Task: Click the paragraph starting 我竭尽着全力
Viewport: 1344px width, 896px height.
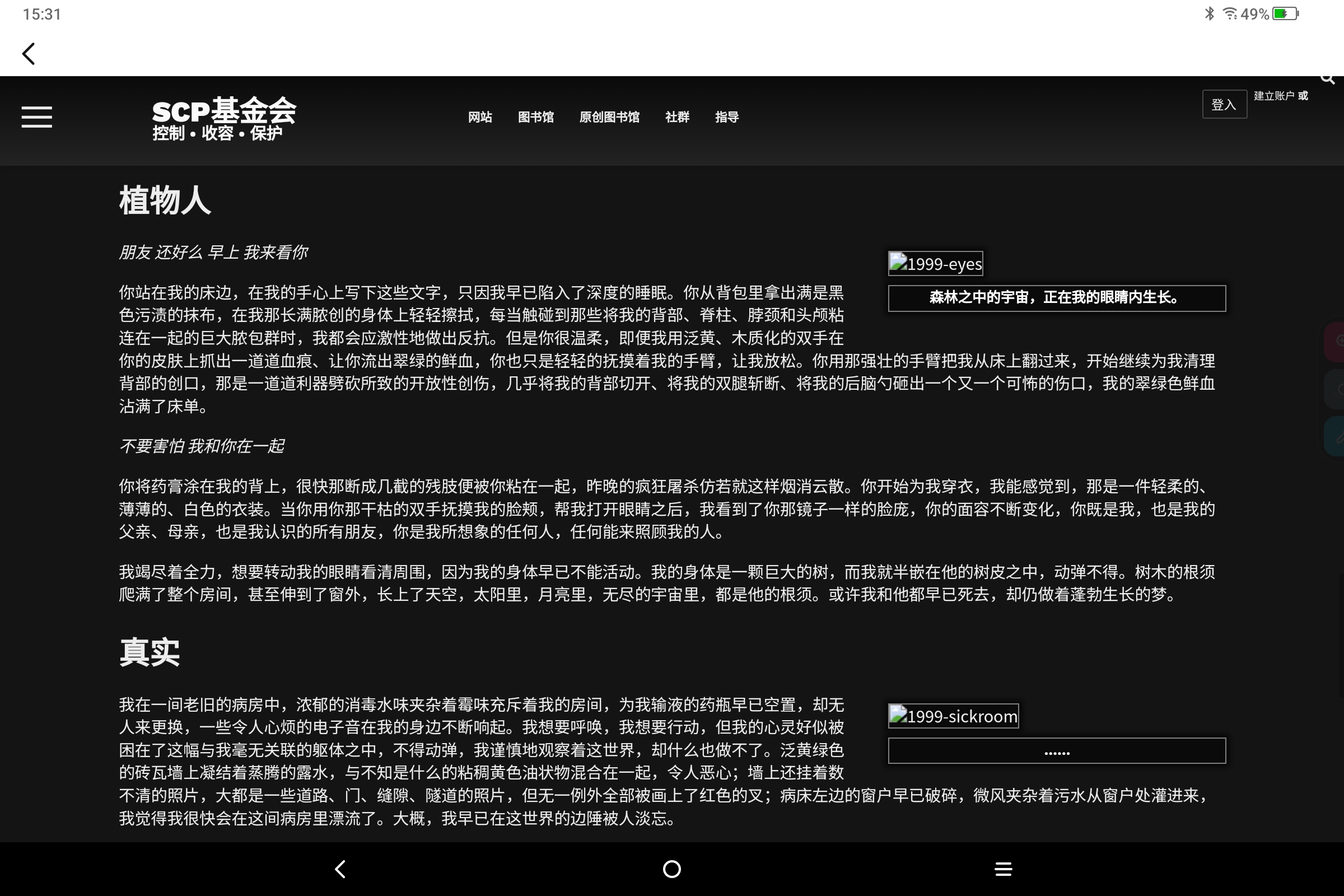Action: coord(667,584)
